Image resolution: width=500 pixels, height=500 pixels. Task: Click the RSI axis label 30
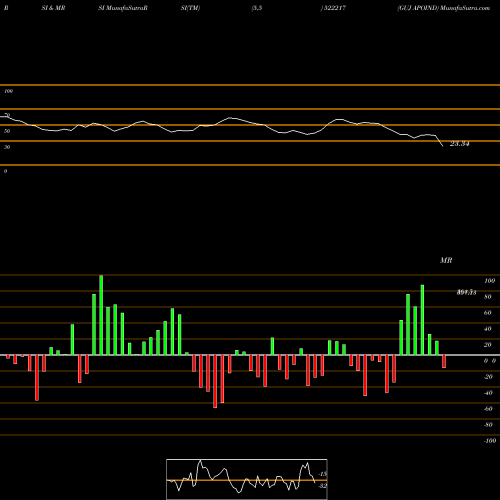pyautogui.click(x=7, y=147)
